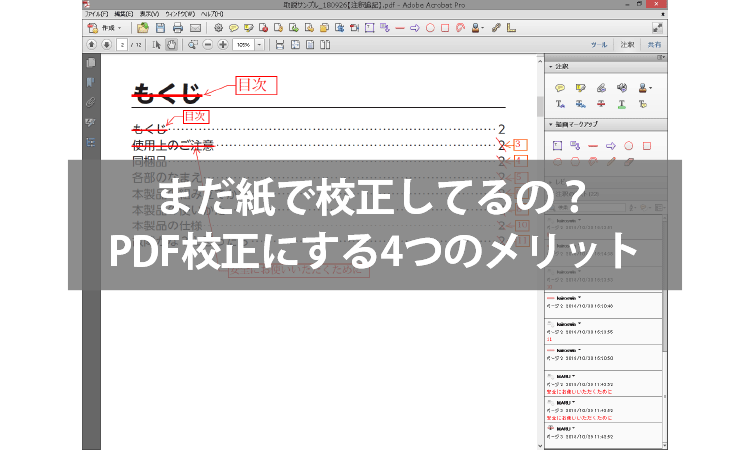The image size is (750, 450).
Task: Open the ファイル(F) menu
Action: click(97, 14)
